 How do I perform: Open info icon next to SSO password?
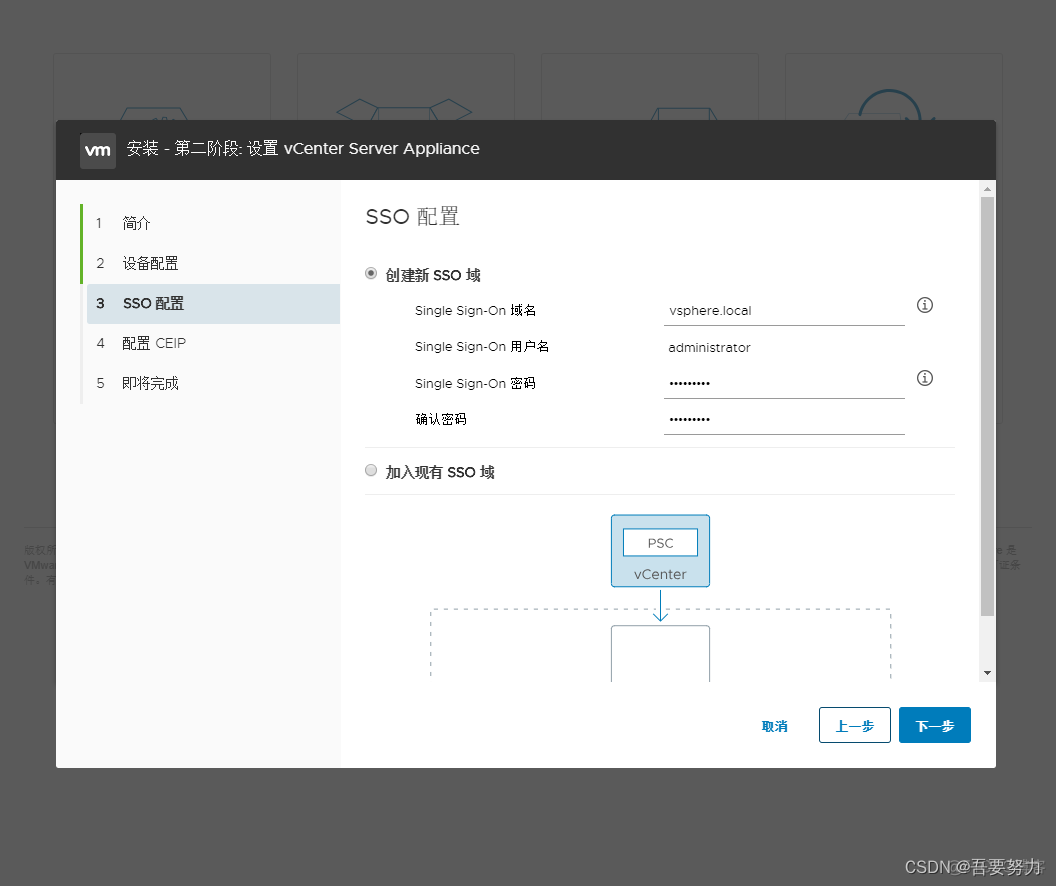click(925, 378)
